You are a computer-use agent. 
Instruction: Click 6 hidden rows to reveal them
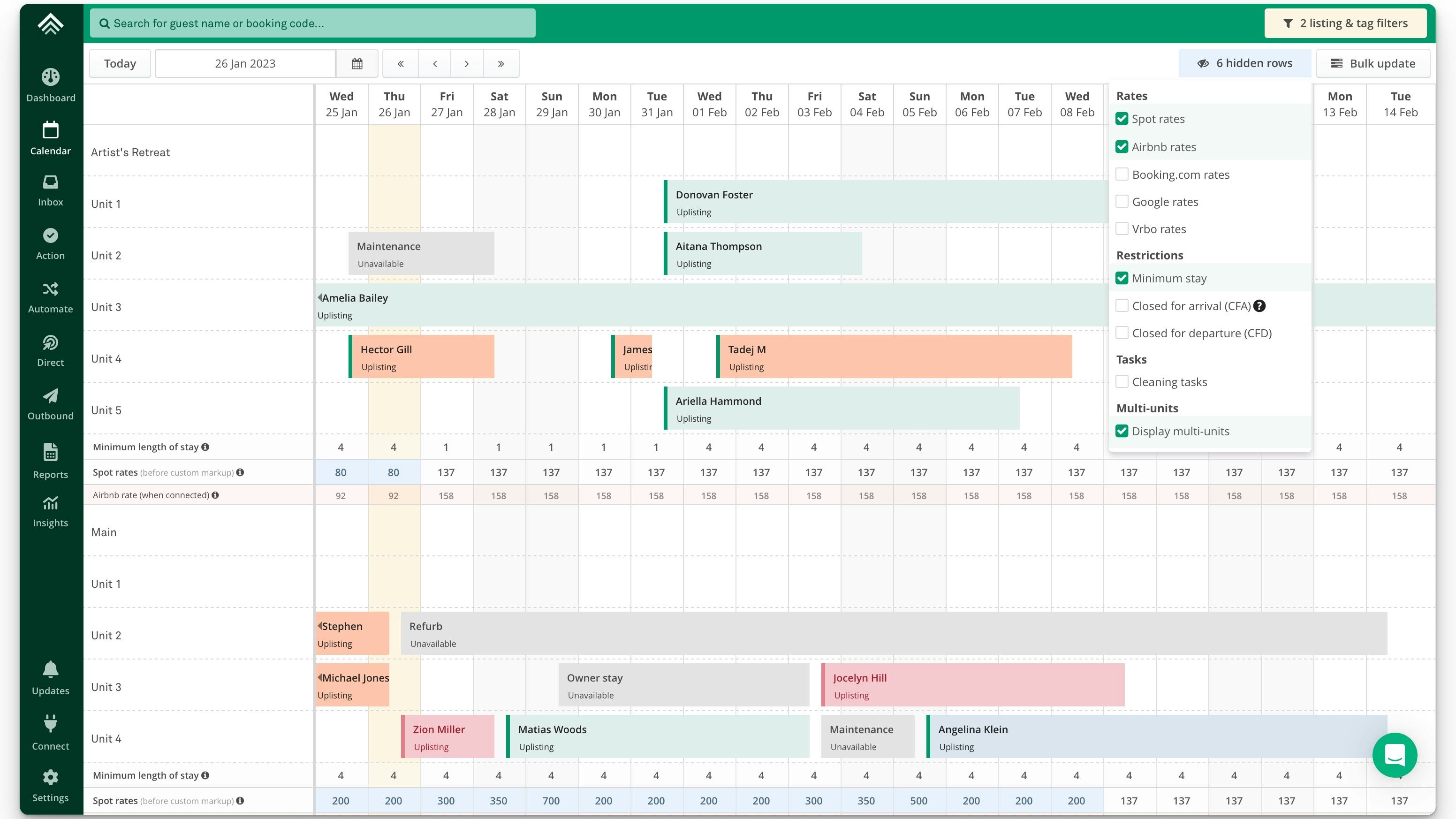(x=1245, y=64)
